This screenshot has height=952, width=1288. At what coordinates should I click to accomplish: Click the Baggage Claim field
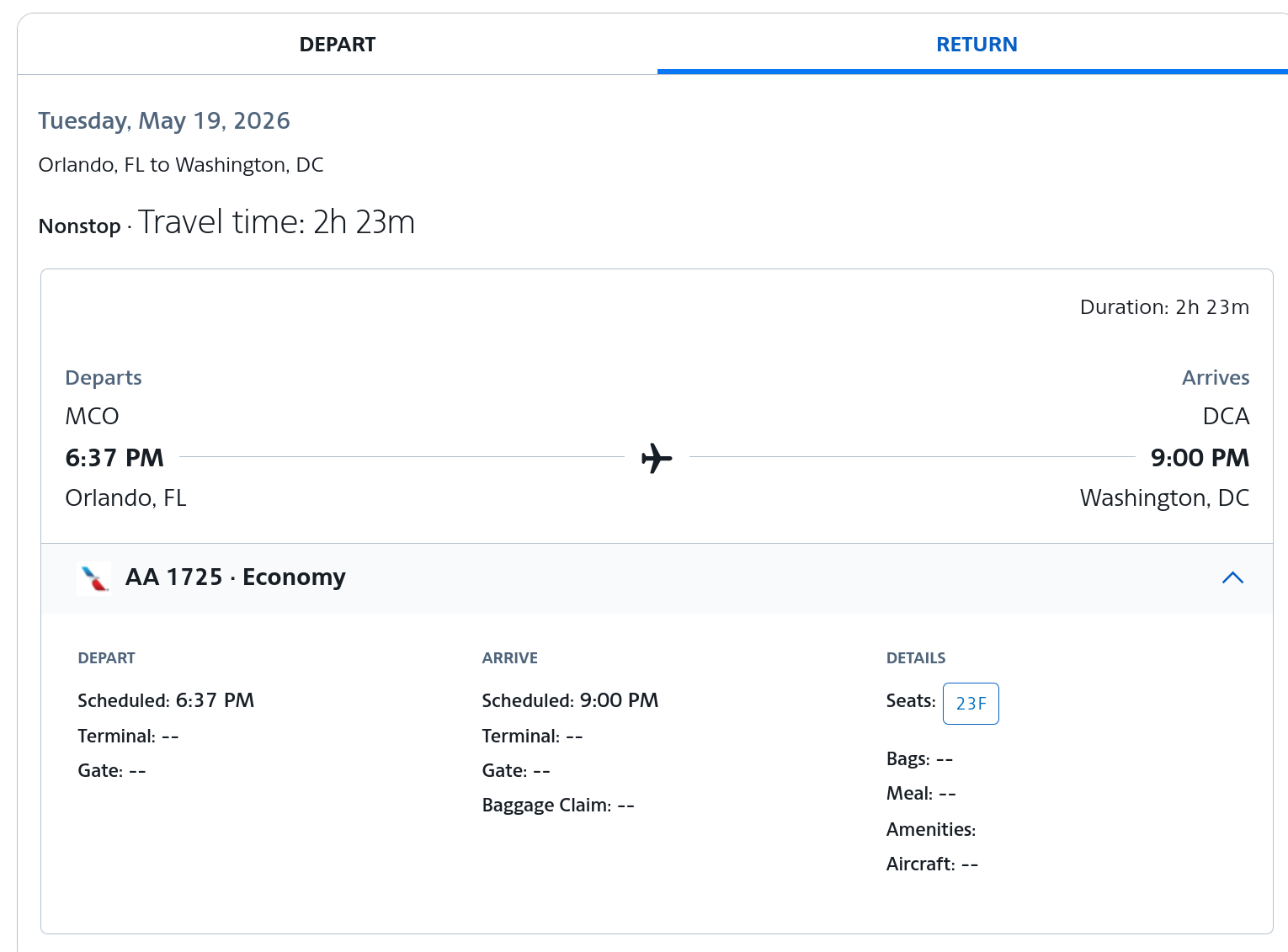(557, 806)
